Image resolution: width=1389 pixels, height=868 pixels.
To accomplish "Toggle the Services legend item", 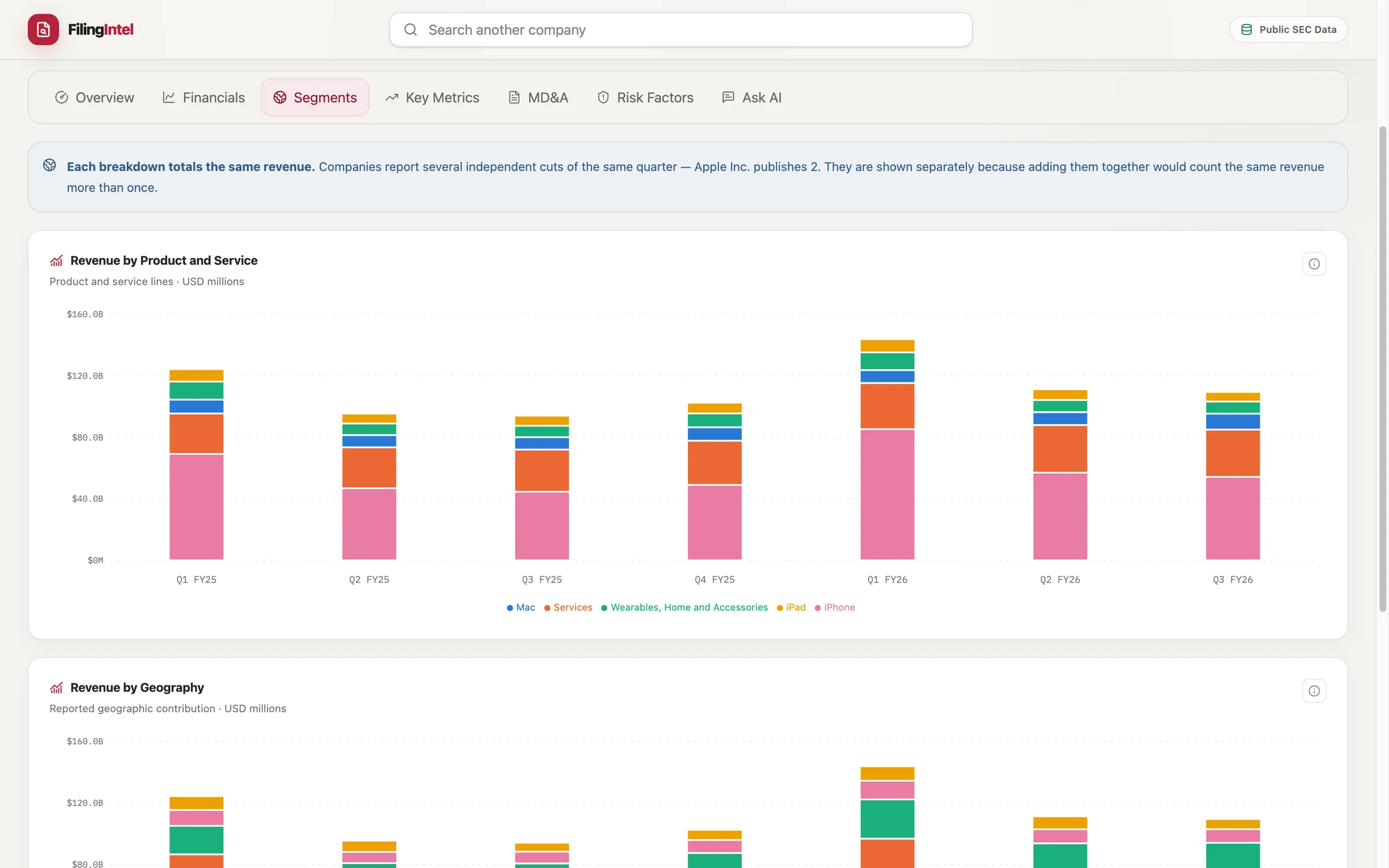I will pyautogui.click(x=568, y=608).
